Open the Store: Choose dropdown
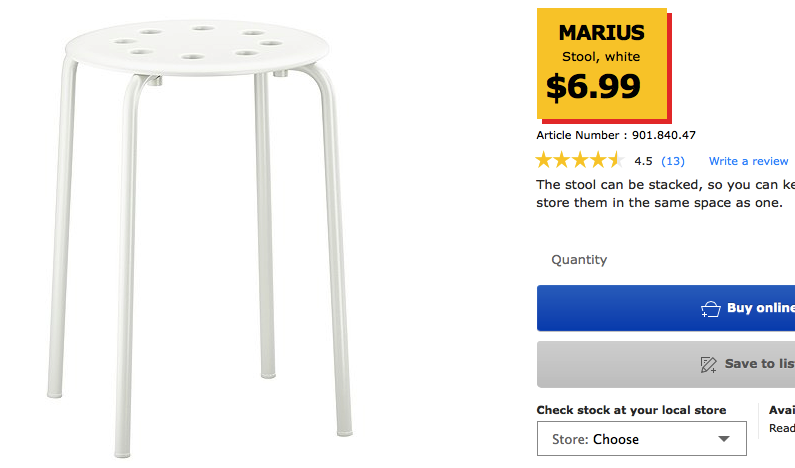Viewport: 795px width, 468px height. 640,439
